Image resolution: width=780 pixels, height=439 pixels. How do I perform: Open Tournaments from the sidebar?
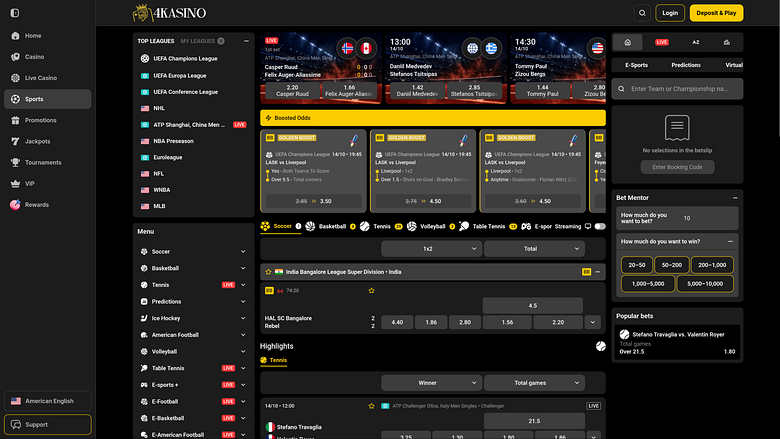coord(48,163)
